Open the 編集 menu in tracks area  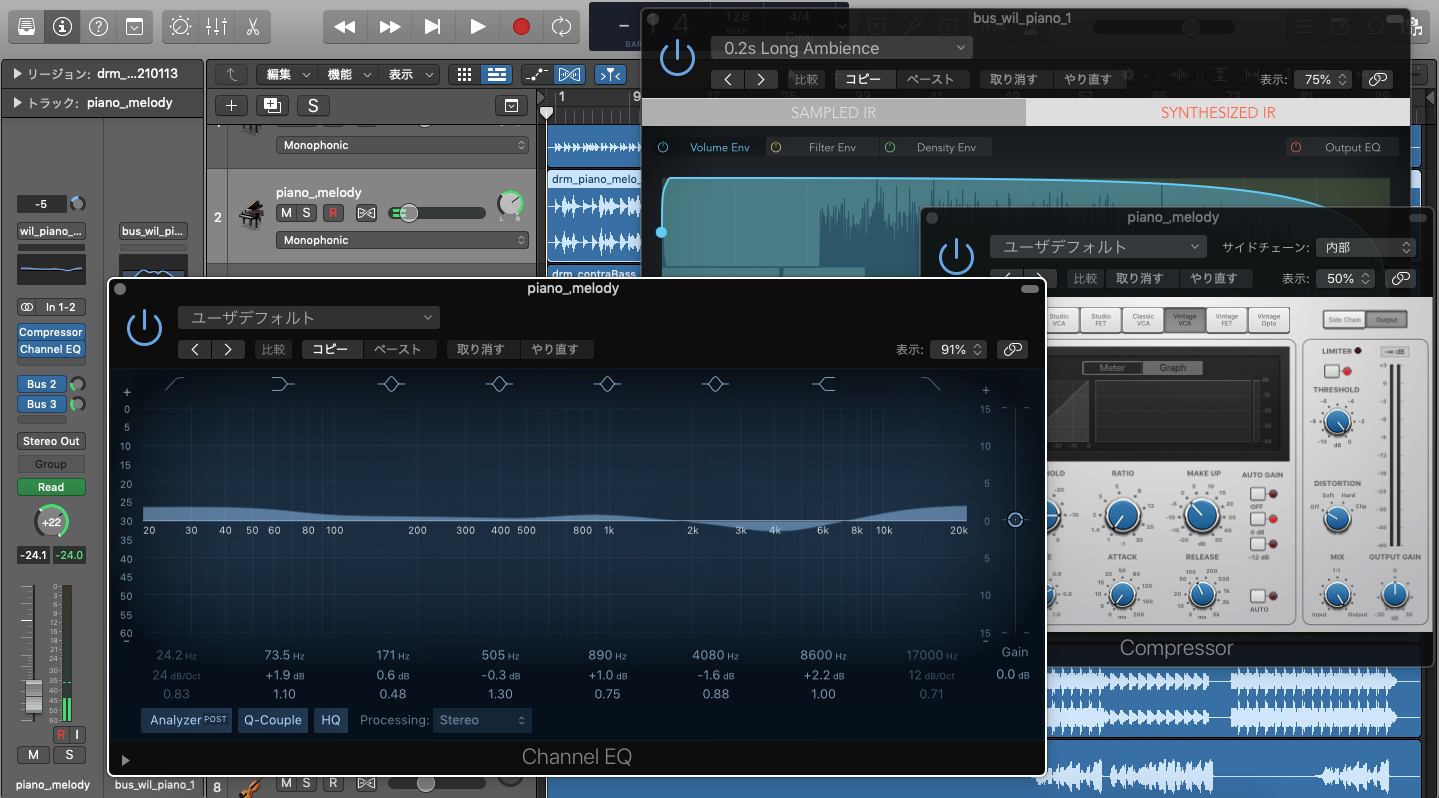pos(286,74)
